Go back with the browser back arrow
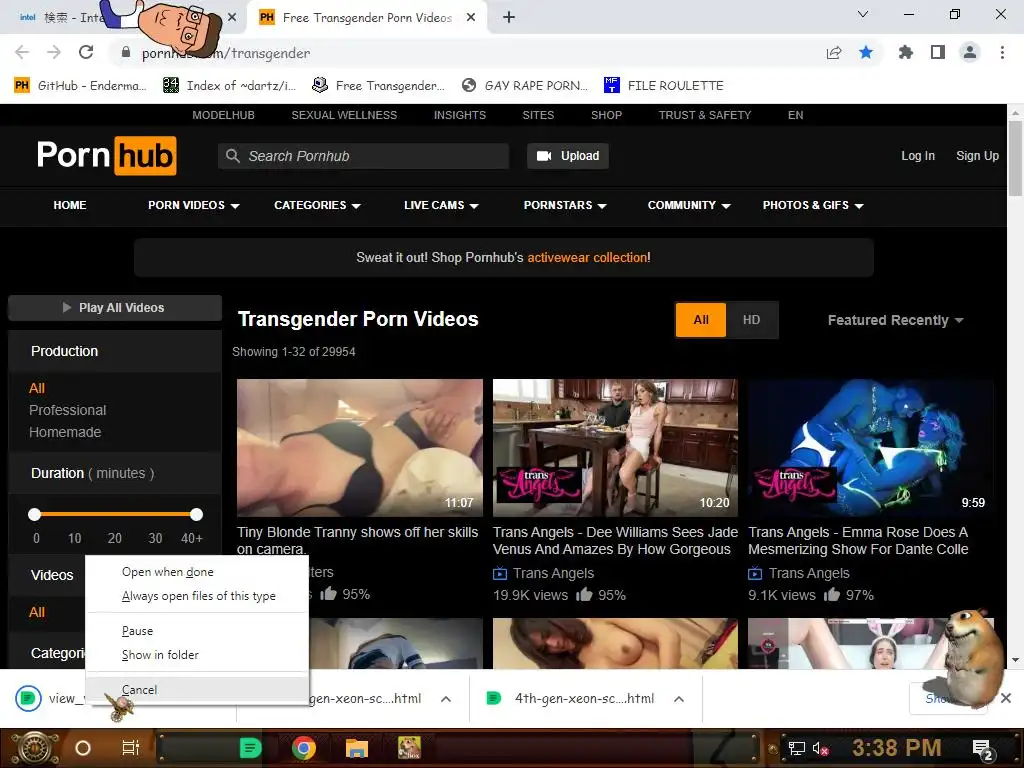The width and height of the screenshot is (1024, 768). click(x=22, y=52)
